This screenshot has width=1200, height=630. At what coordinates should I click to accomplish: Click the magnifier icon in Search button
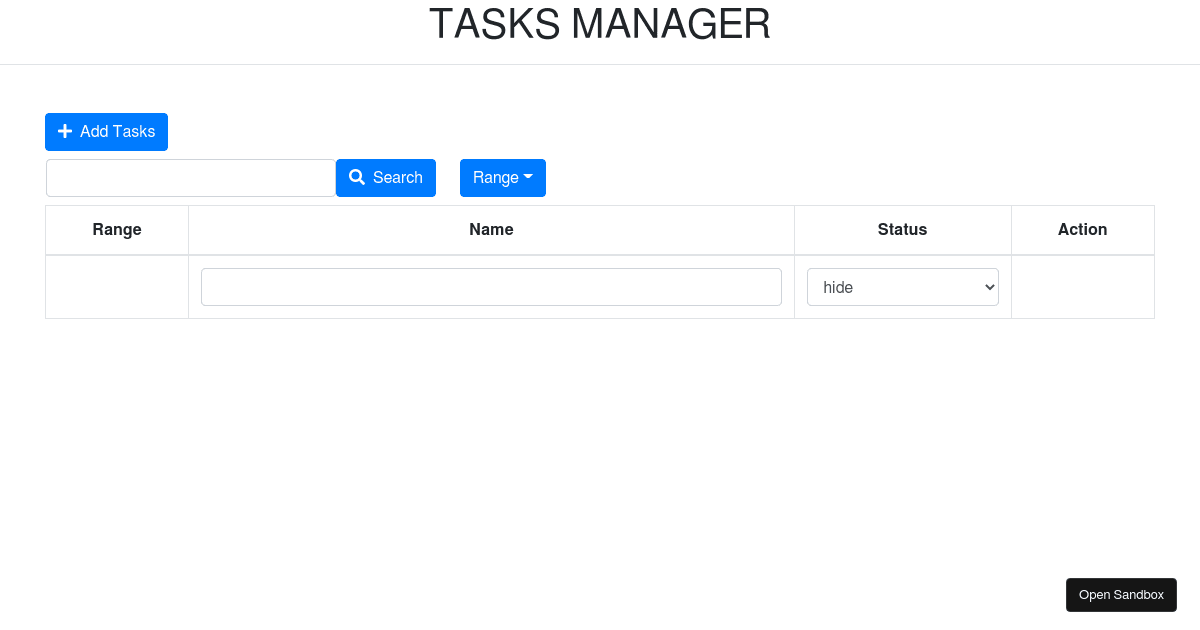pyautogui.click(x=357, y=177)
